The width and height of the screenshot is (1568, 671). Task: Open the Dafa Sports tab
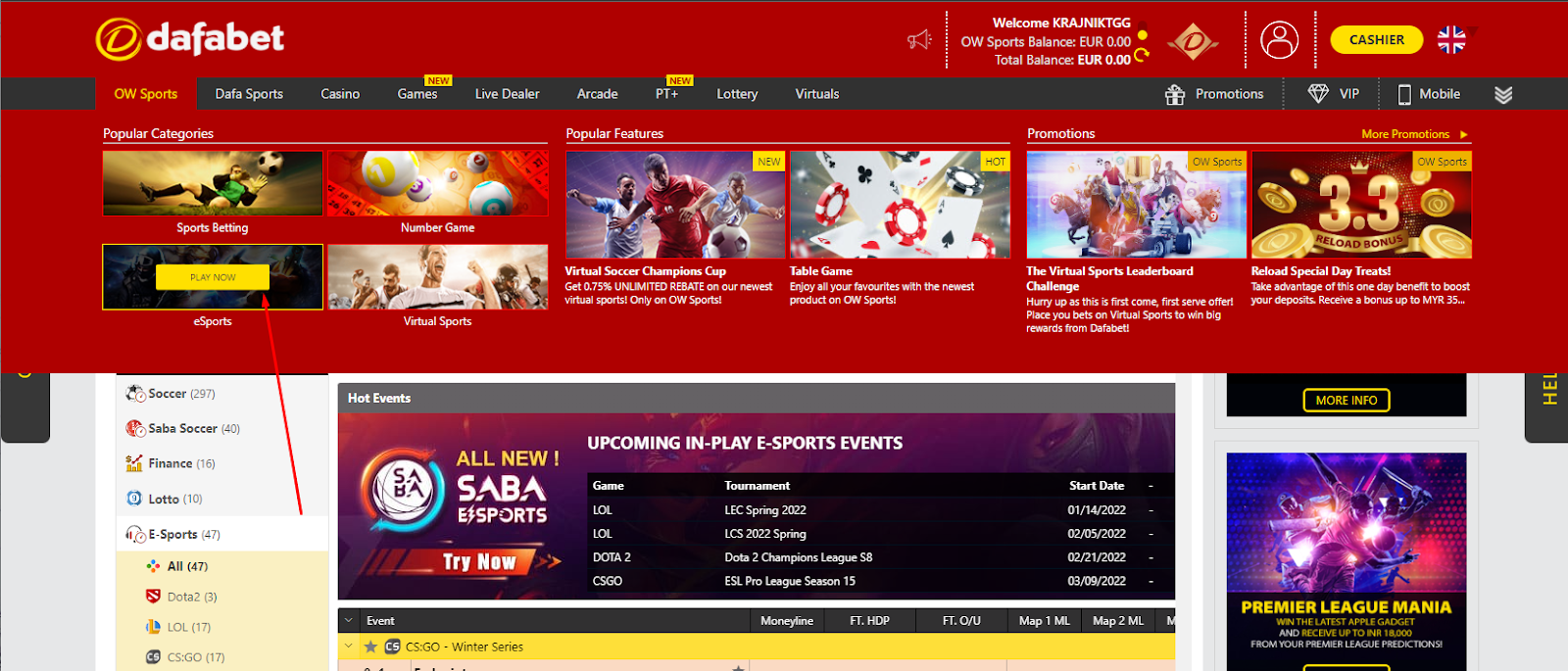249,94
